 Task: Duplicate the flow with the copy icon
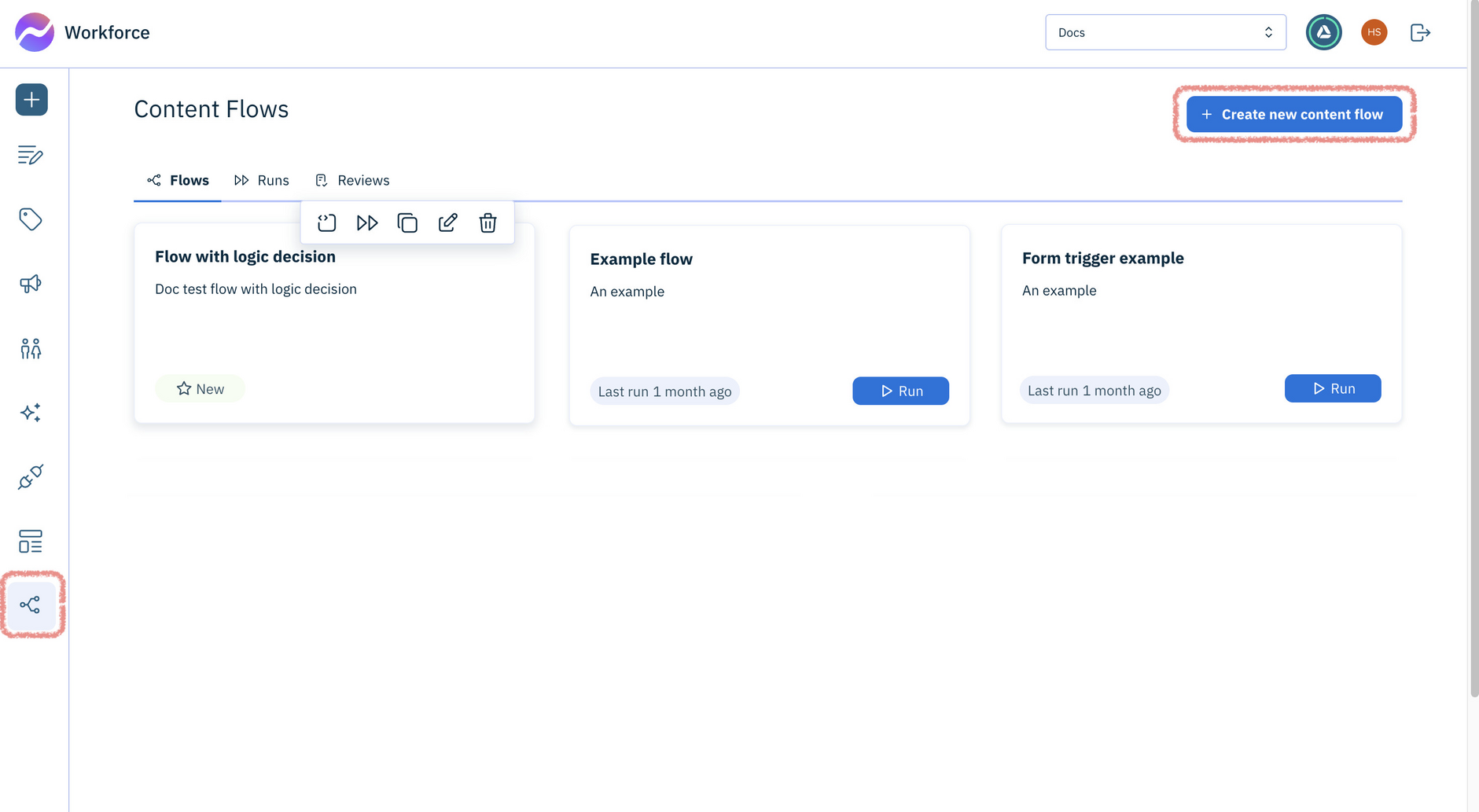(407, 222)
